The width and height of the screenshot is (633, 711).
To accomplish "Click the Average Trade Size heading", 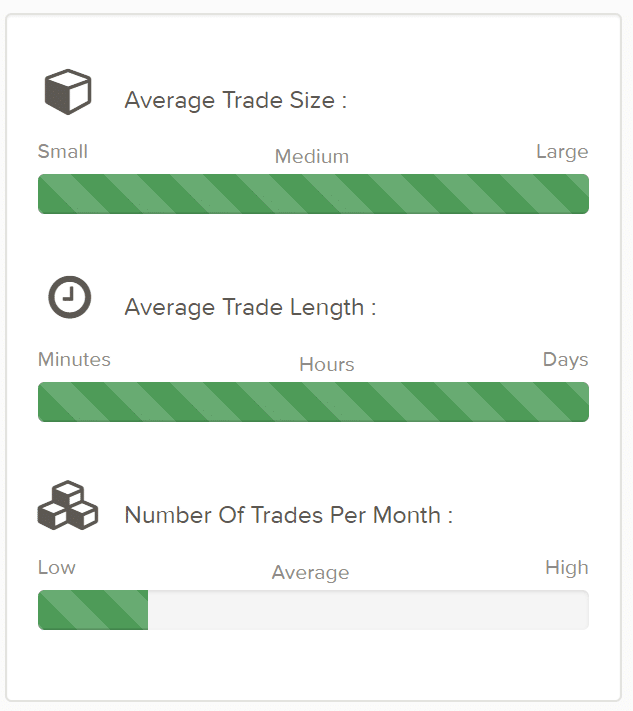I will point(235,100).
